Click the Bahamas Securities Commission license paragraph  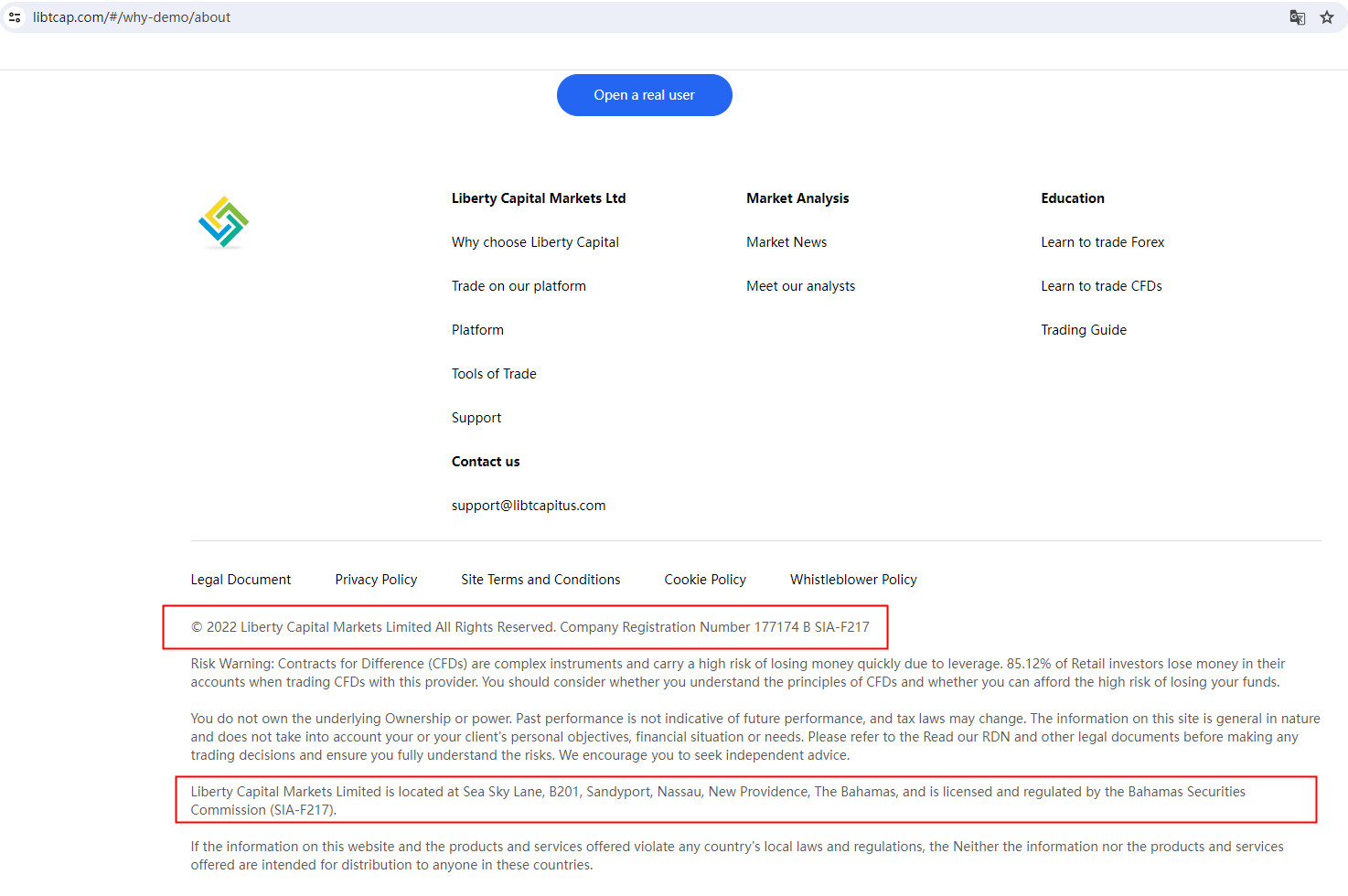[x=718, y=801]
